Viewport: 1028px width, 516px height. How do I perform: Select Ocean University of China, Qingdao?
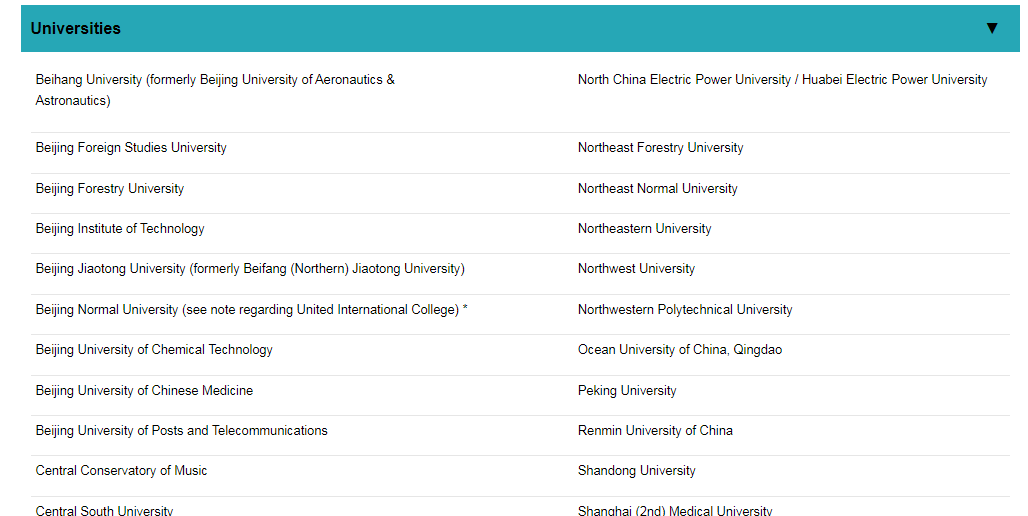pyautogui.click(x=680, y=349)
